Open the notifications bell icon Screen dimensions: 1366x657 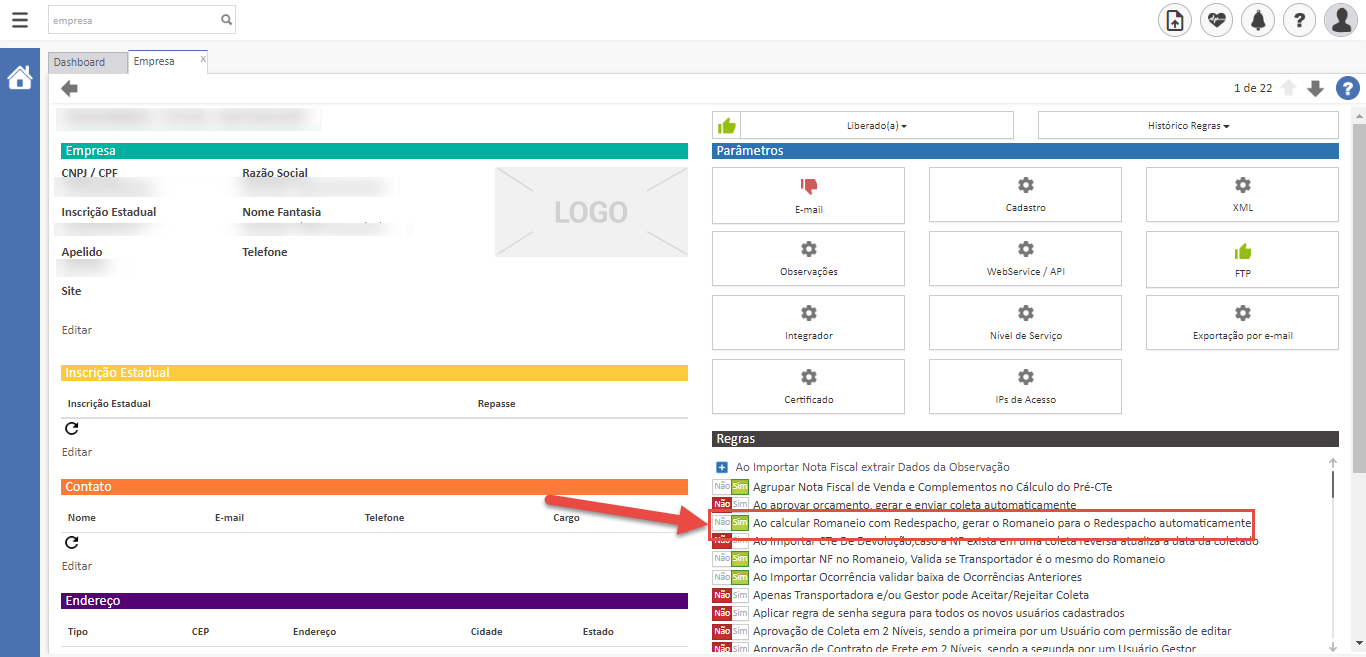1257,19
